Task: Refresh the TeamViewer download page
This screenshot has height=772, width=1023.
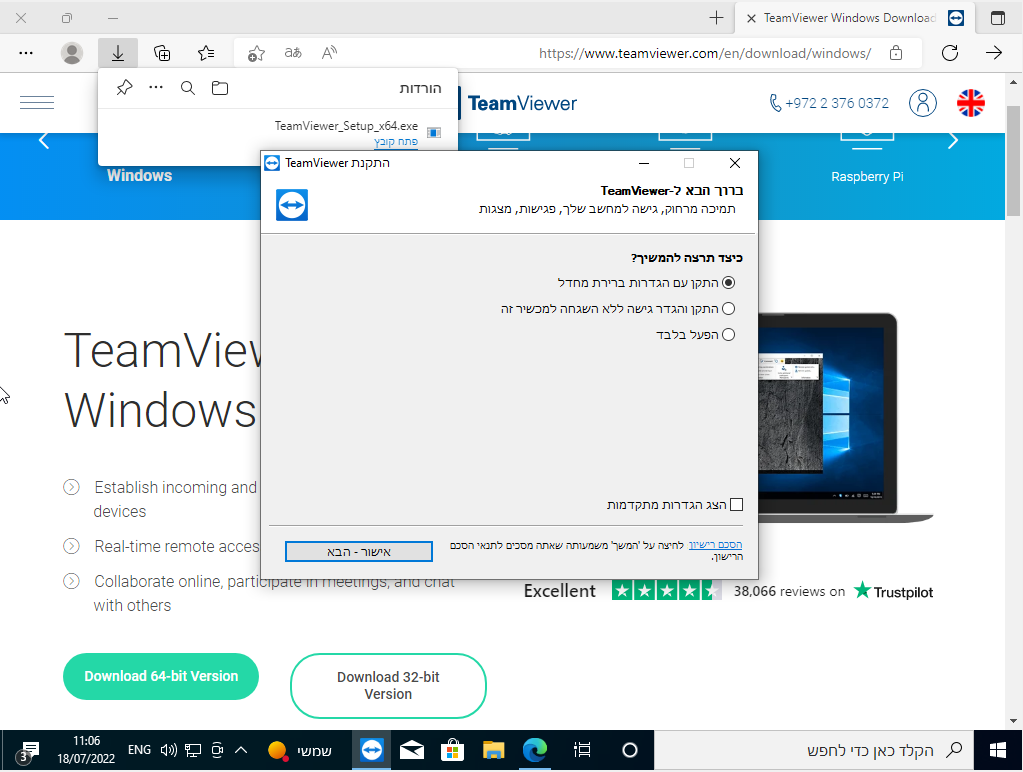Action: pos(950,53)
